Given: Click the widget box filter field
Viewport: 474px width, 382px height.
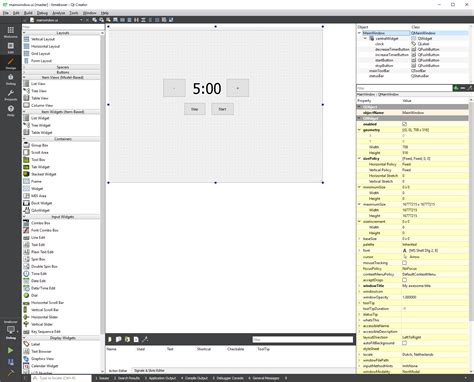Looking at the screenshot, I should coord(63,27).
